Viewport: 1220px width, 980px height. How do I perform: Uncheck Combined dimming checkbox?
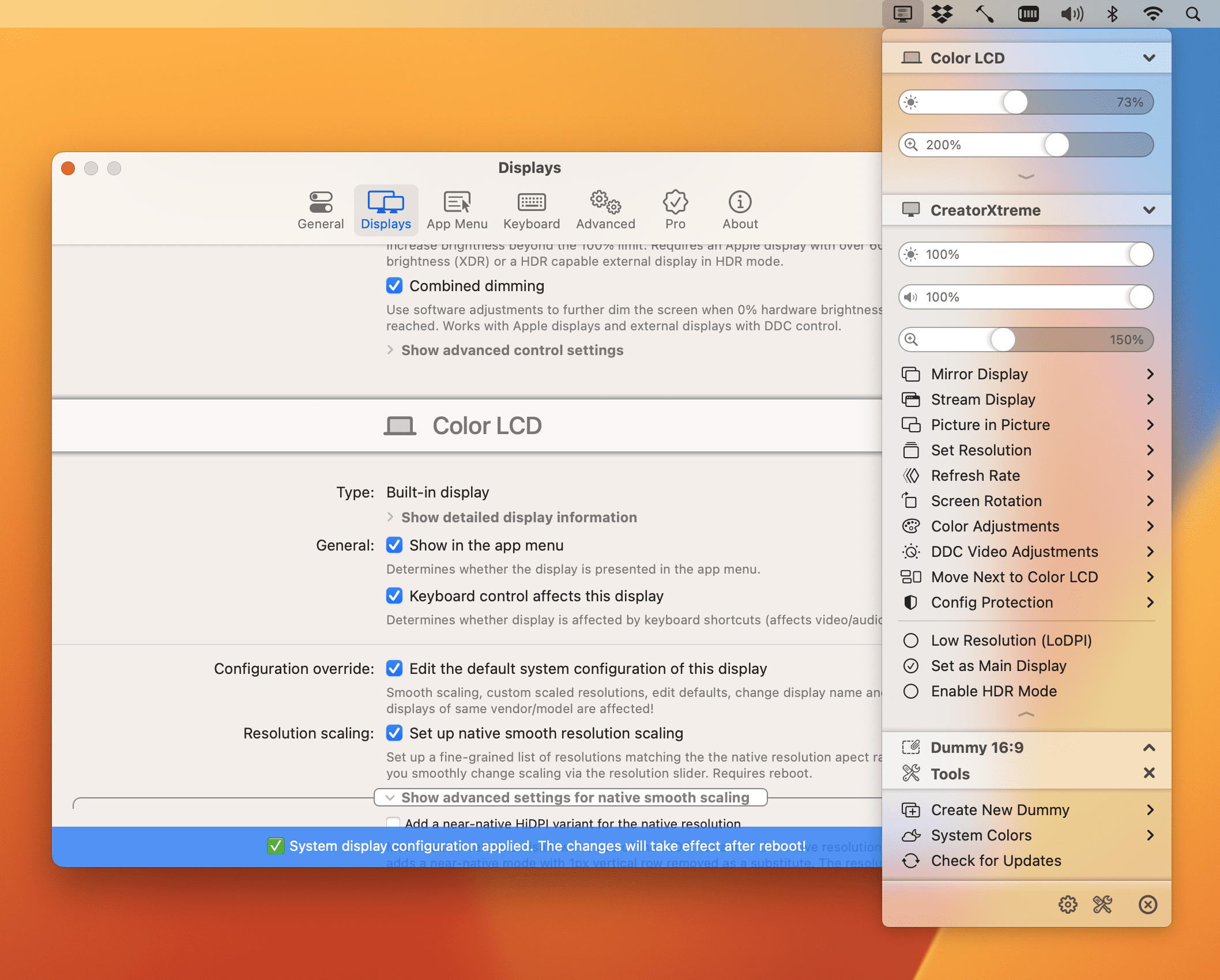pos(394,286)
